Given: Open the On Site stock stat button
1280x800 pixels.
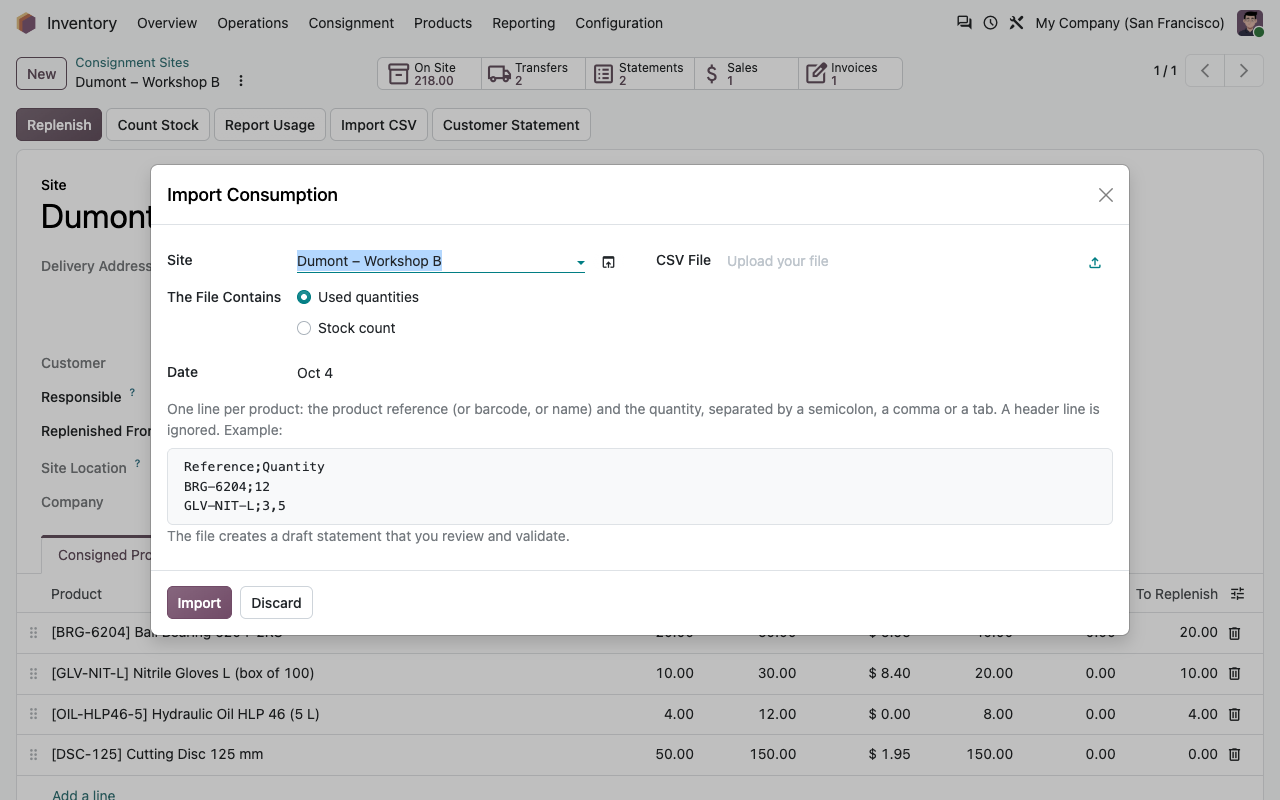Looking at the screenshot, I should point(429,74).
